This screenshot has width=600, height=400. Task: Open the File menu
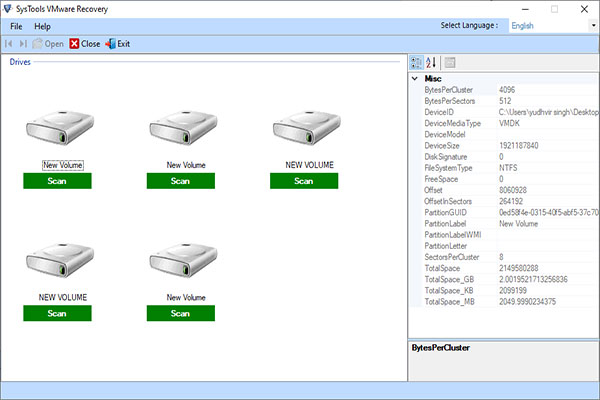[16, 26]
